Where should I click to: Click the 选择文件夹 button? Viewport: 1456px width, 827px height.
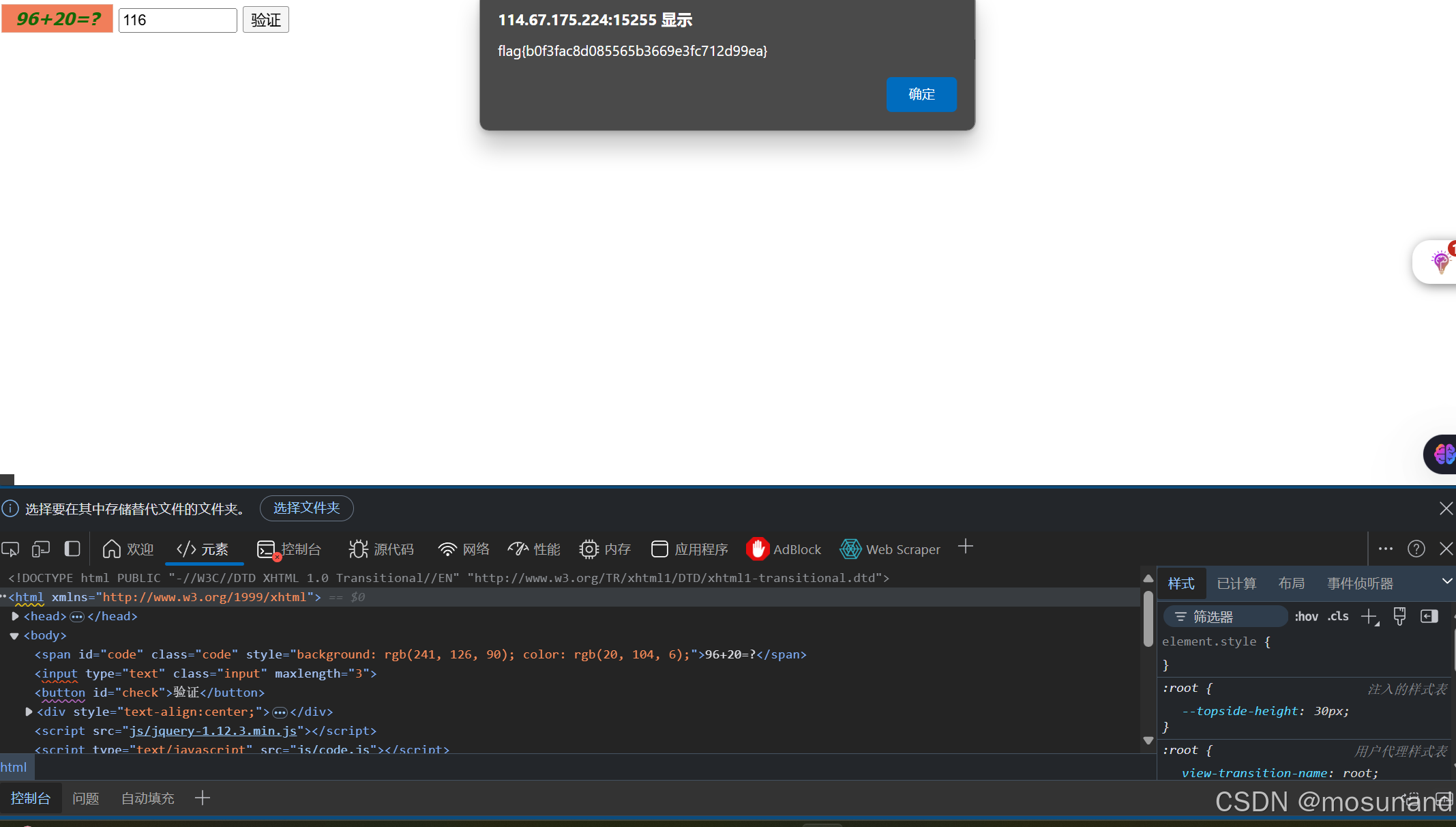pyautogui.click(x=306, y=508)
